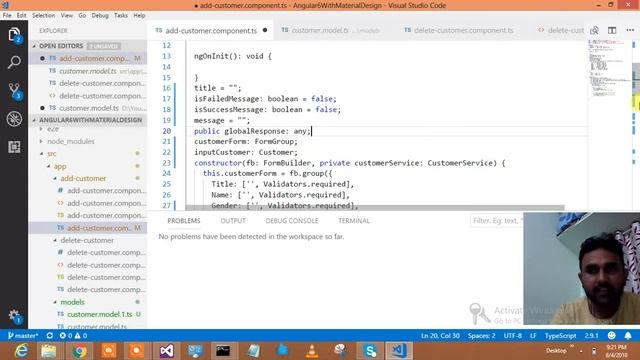Change indentation via Spaces: 2

482,336
